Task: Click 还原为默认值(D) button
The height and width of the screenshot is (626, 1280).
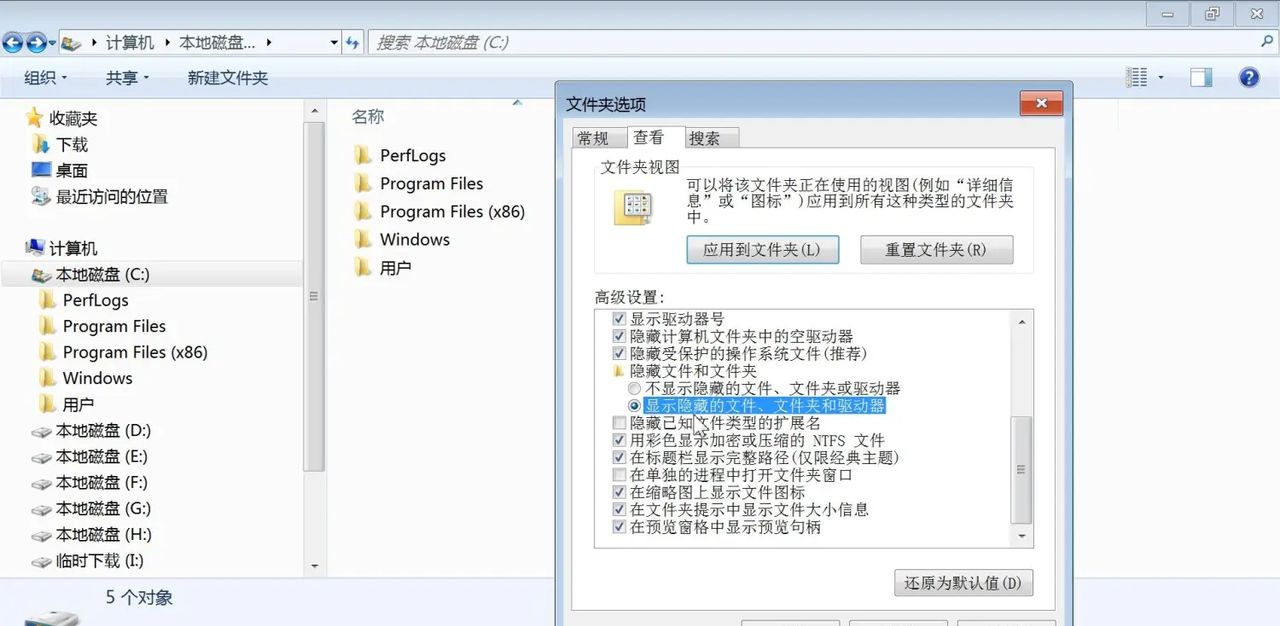Action: point(963,582)
